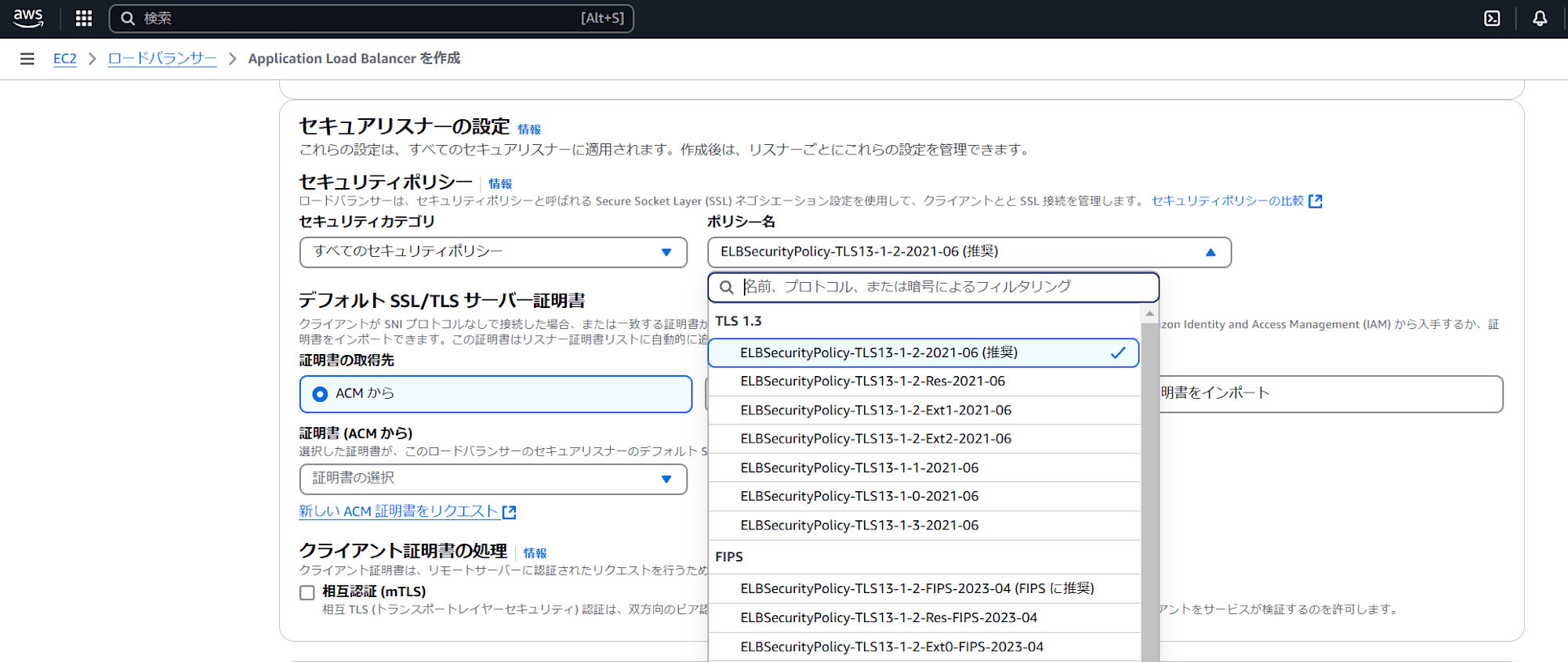Select ELBSecurityPolicy-TLS13-1-2-Ext1-2021-06 option
This screenshot has width=1568, height=662.
[924, 411]
